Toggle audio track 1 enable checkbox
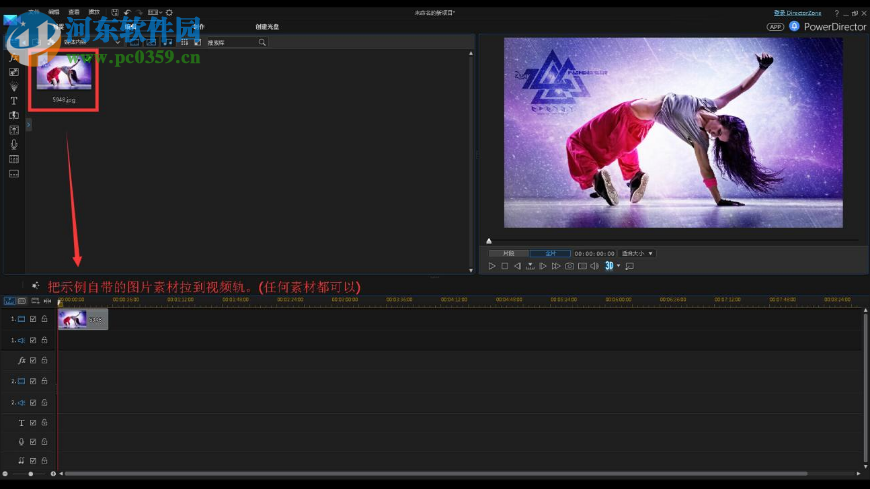870x489 pixels. pyautogui.click(x=33, y=340)
